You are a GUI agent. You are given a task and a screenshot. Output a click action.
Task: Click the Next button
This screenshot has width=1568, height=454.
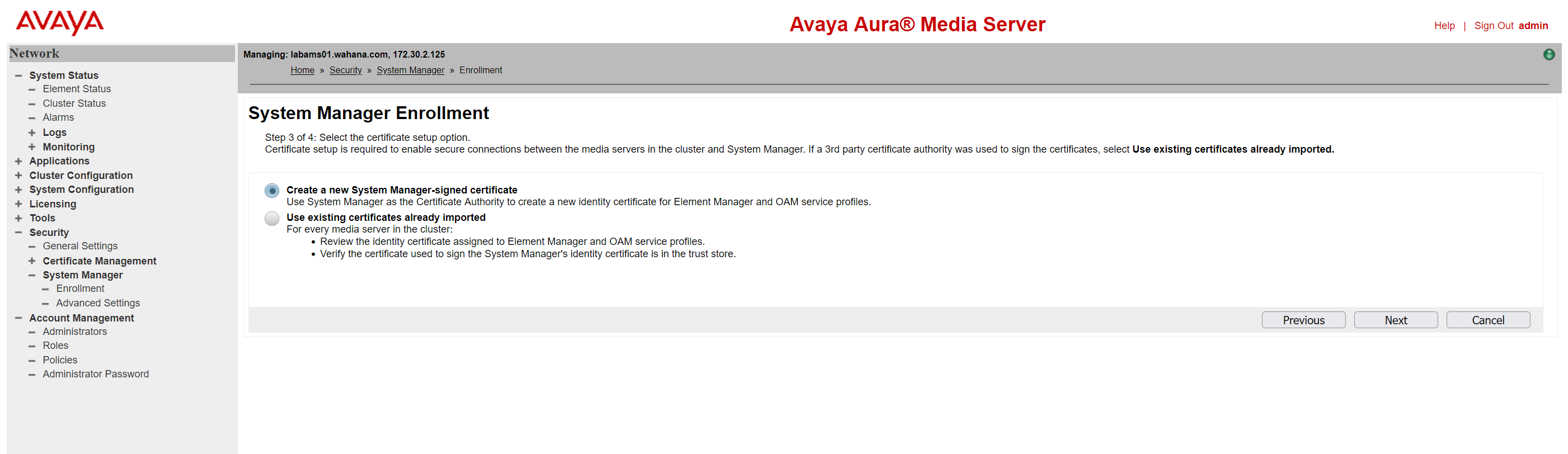(x=1395, y=320)
